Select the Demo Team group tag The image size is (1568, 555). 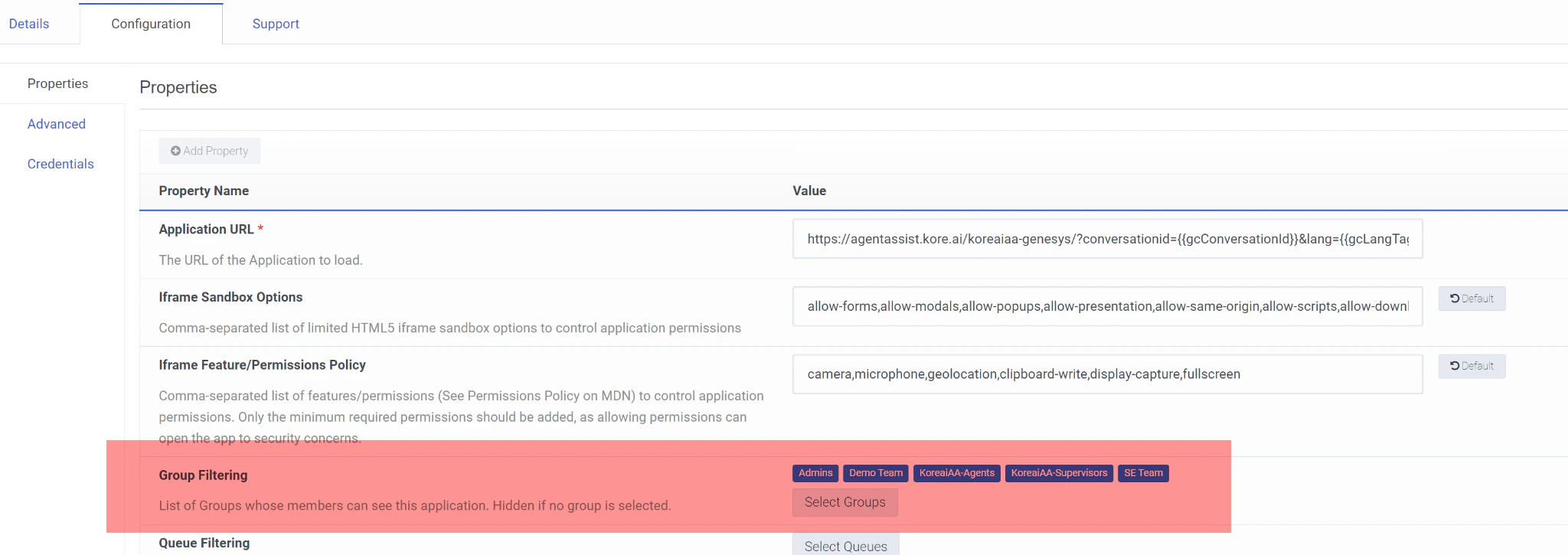[x=875, y=473]
